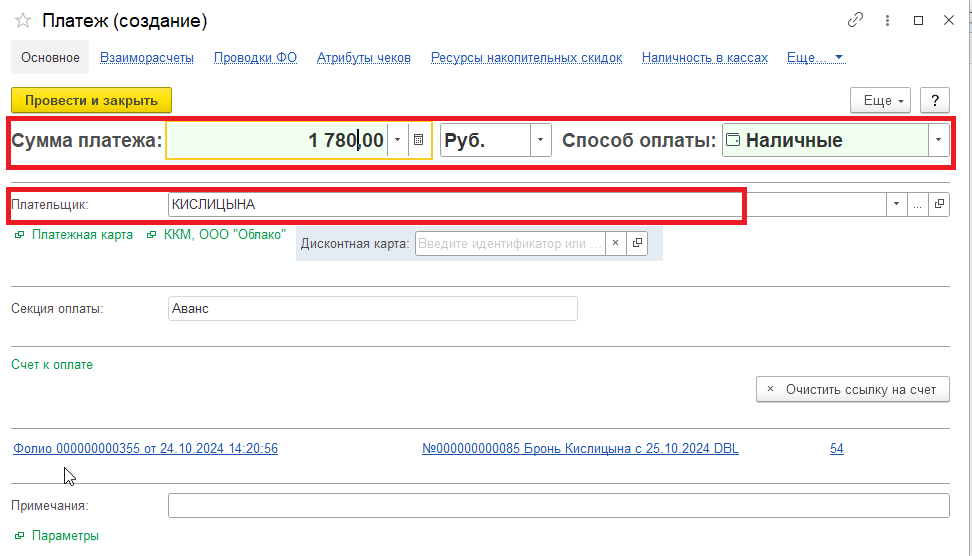
Task: Add the form to favorites with the star
Action: coord(23,20)
